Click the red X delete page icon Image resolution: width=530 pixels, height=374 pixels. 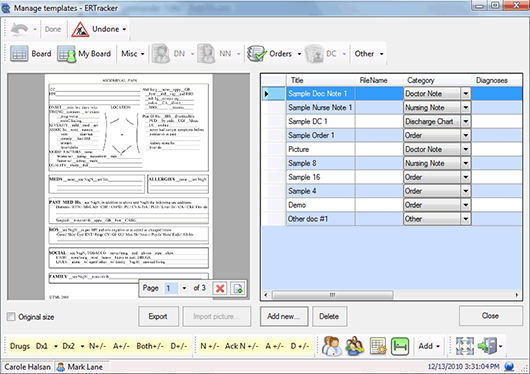tap(220, 288)
